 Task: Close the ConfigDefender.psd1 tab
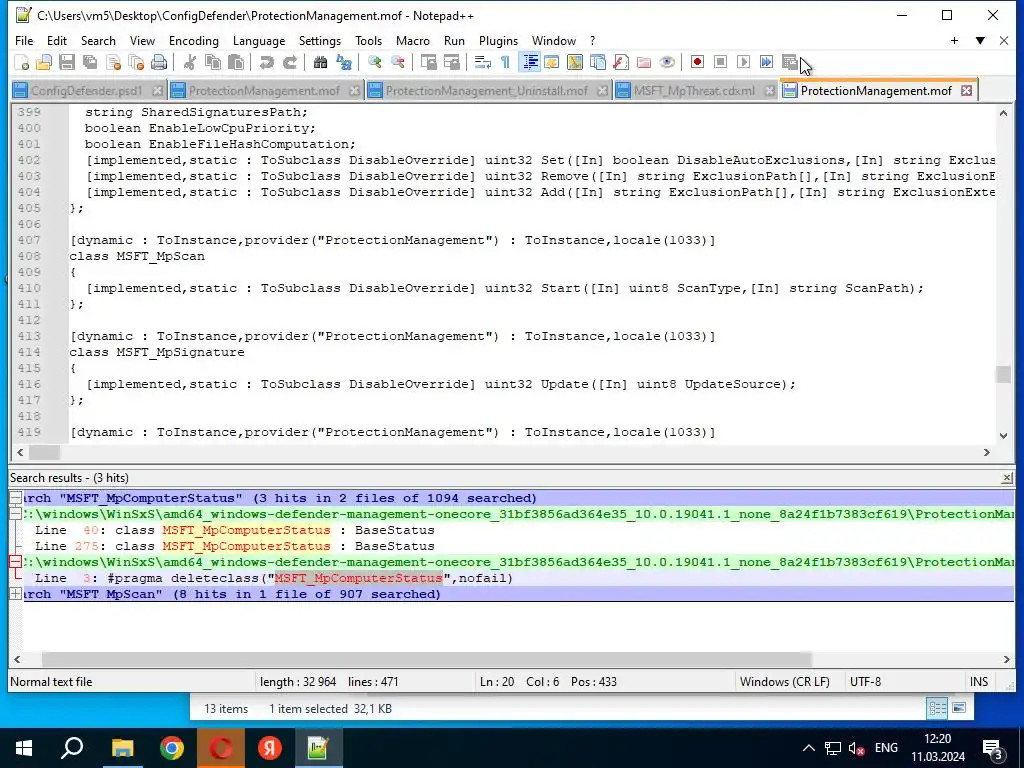tap(157, 91)
